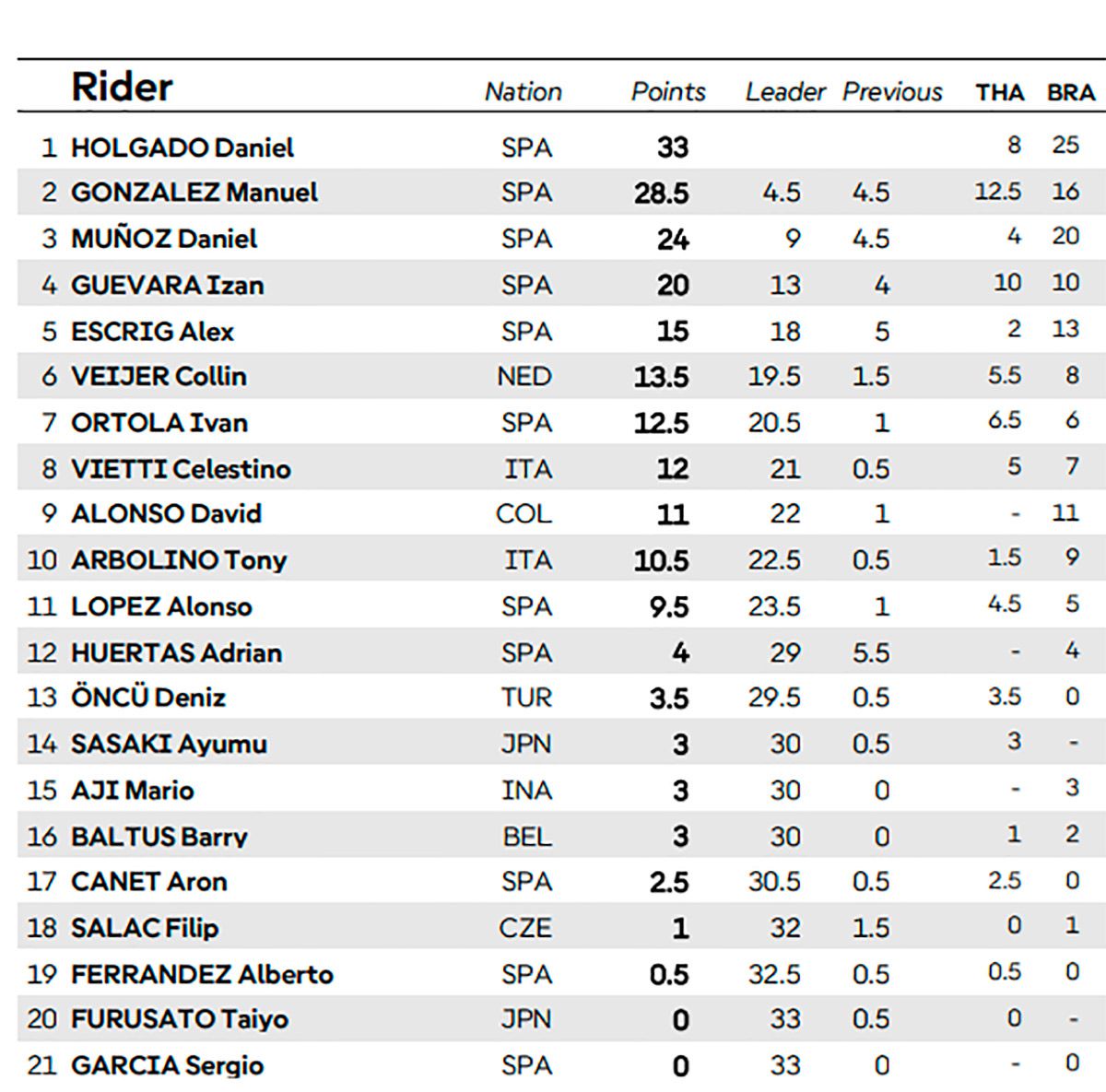Viewport: 1106px width, 1092px height.
Task: Open GUEVARA Izan's entry
Action: (168, 285)
